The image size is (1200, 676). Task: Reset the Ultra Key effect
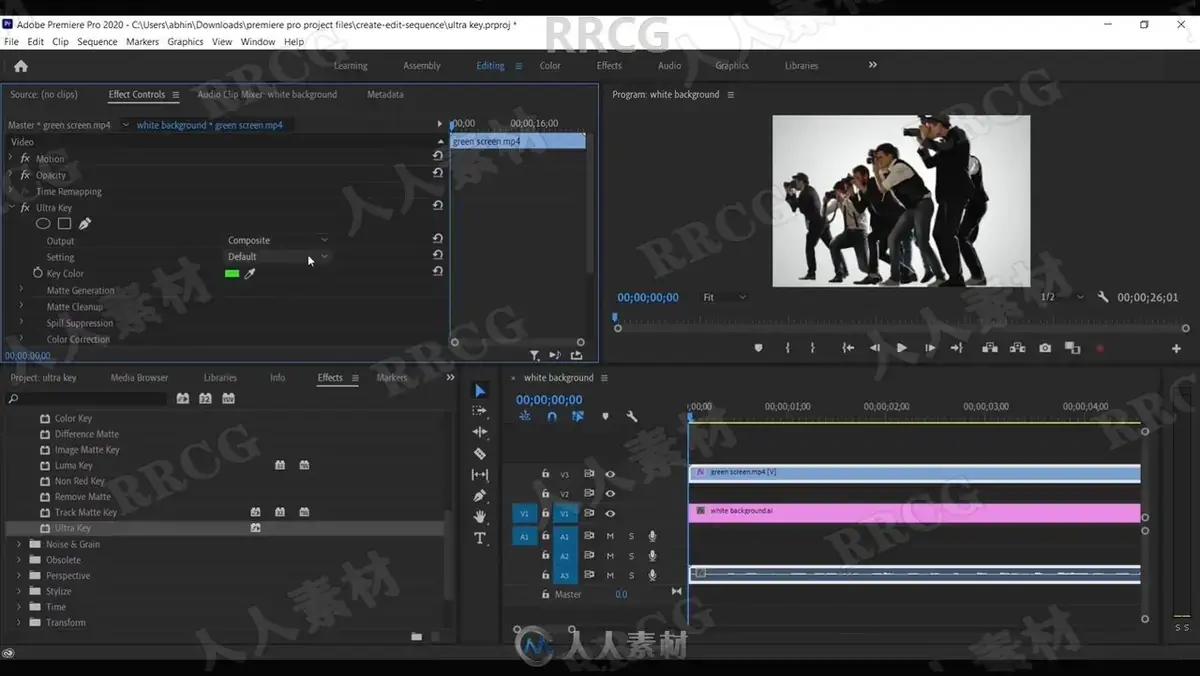click(438, 206)
